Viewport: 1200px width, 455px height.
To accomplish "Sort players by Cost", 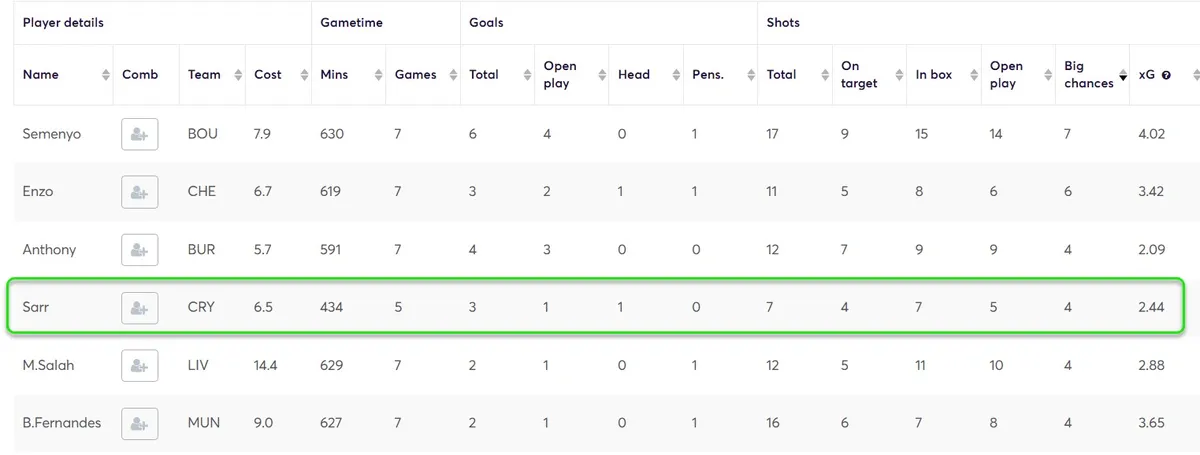I will [304, 75].
